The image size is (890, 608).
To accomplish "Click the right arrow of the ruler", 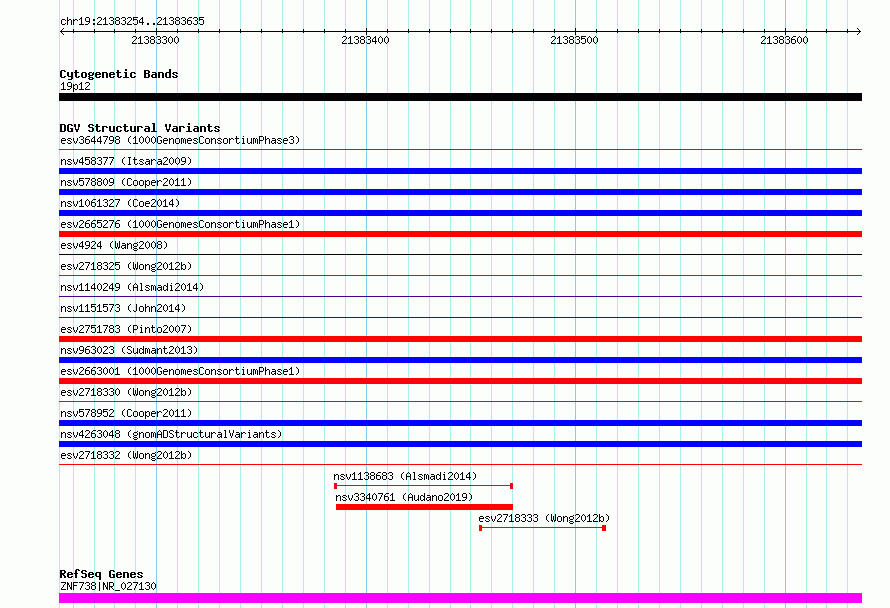I will click(x=859, y=31).
